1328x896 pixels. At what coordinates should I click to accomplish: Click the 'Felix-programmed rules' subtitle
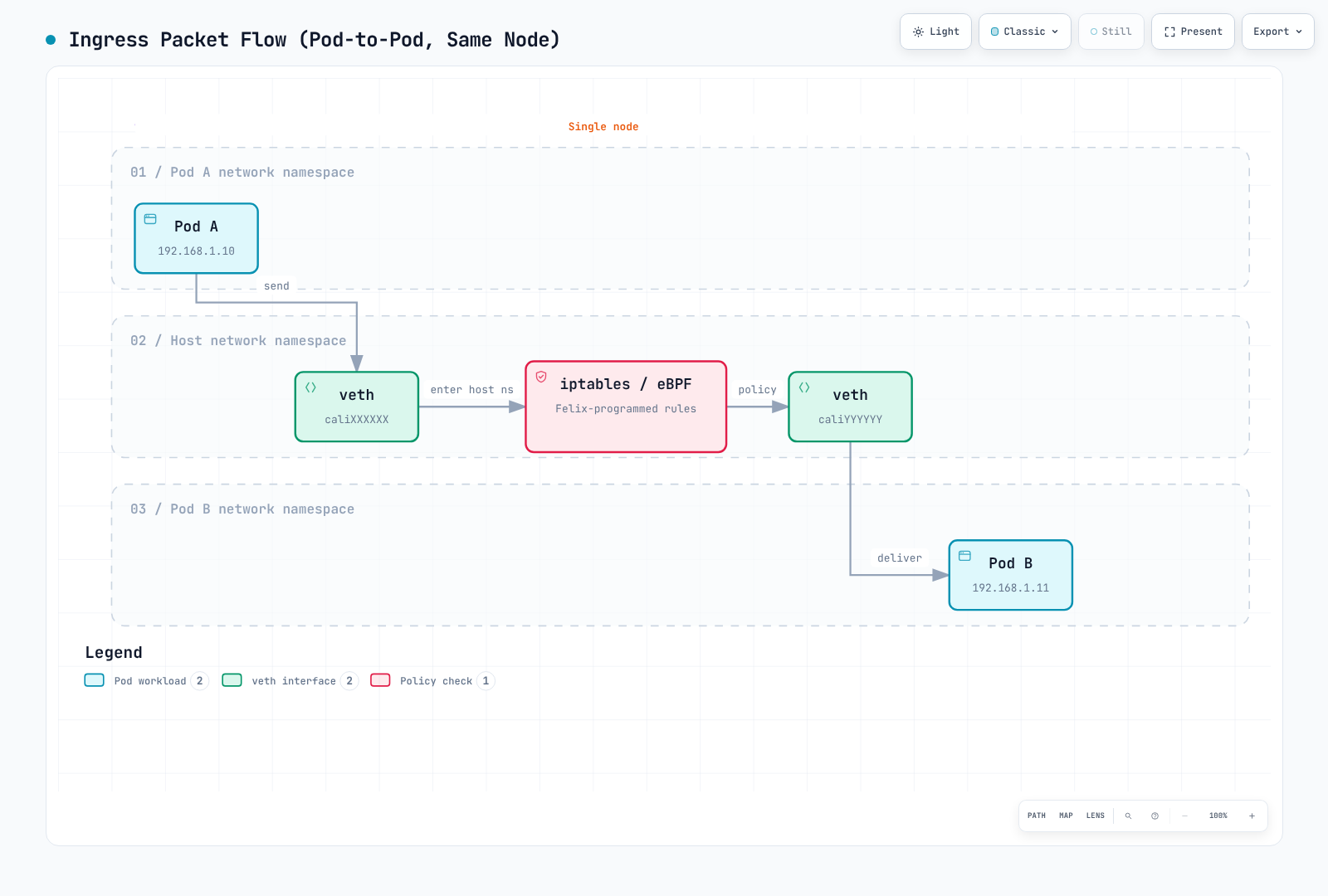(626, 409)
